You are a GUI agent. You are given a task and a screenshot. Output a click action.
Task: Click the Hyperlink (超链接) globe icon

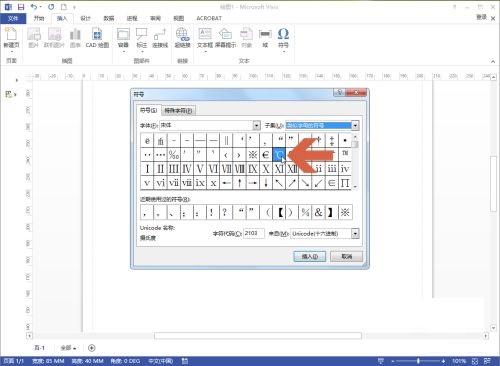pyautogui.click(x=182, y=34)
